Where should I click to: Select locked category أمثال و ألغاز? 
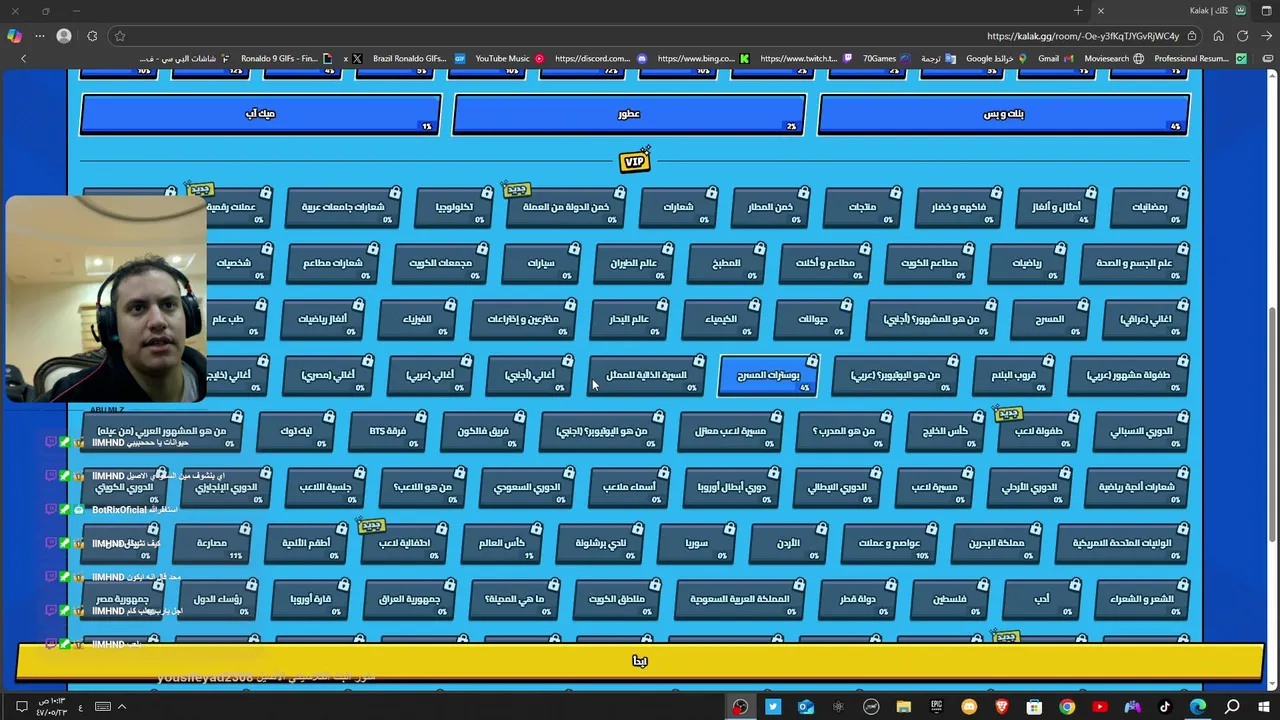pos(1057,208)
